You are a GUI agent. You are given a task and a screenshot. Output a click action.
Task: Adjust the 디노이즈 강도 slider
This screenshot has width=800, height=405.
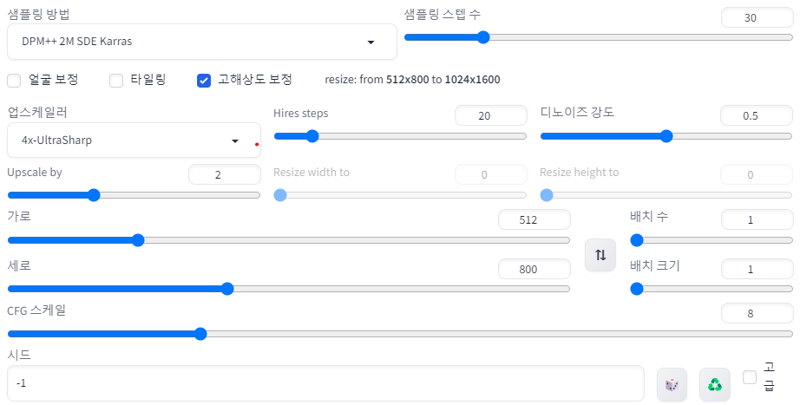666,136
